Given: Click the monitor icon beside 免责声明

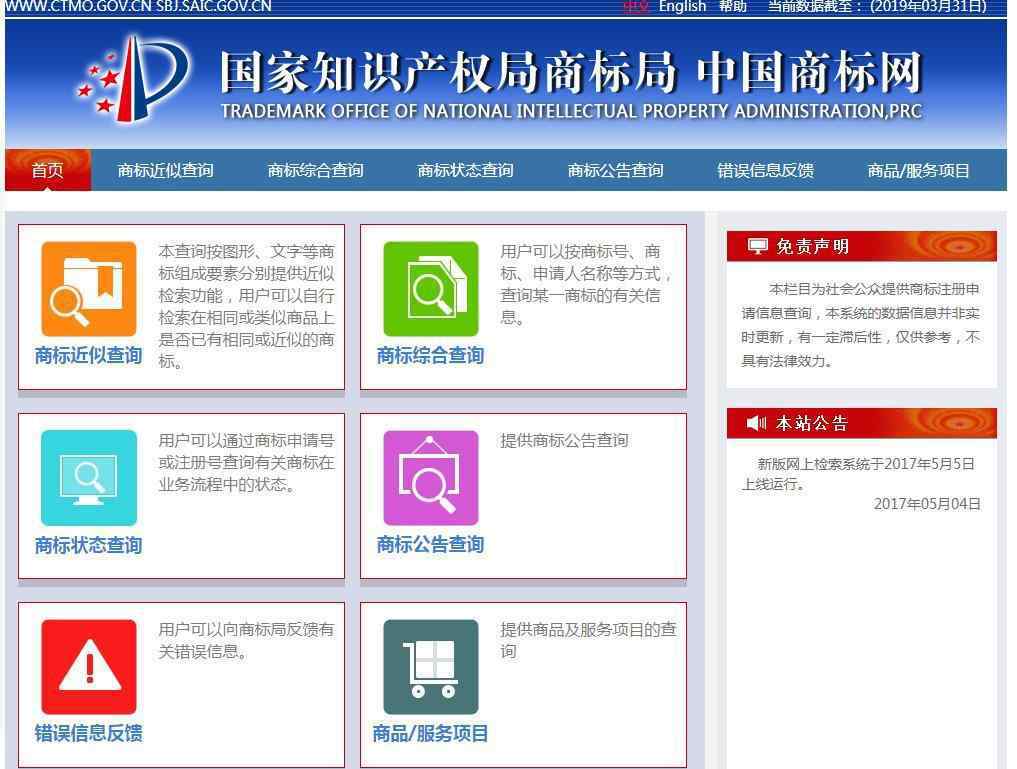Looking at the screenshot, I should 757,246.
